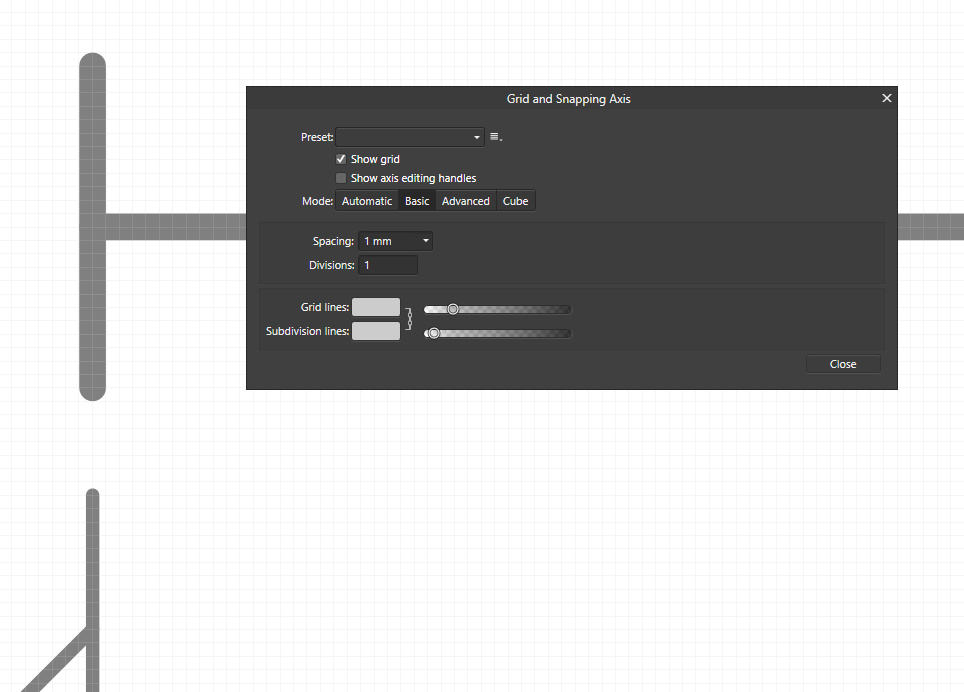Viewport: 964px width, 692px height.
Task: Click the Divisions input field
Action: tap(388, 265)
